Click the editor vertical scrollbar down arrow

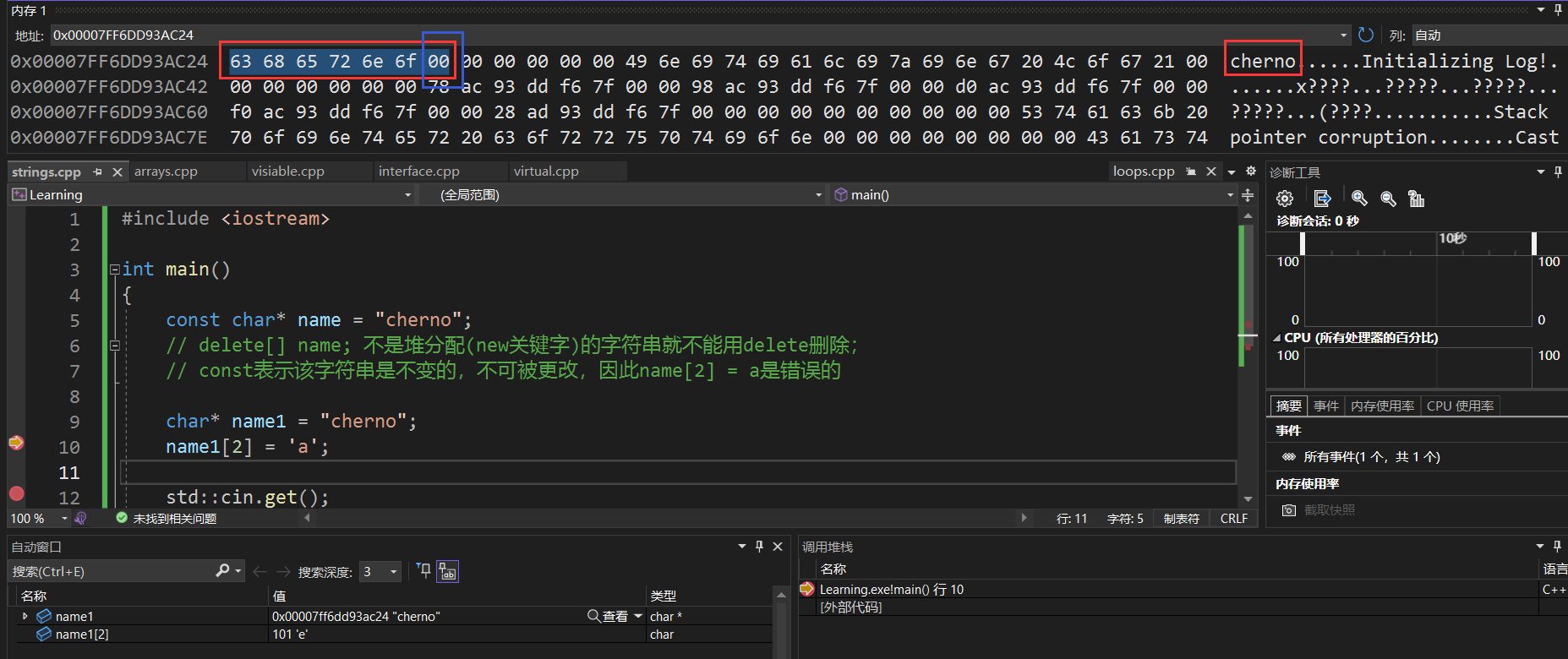tap(1248, 499)
